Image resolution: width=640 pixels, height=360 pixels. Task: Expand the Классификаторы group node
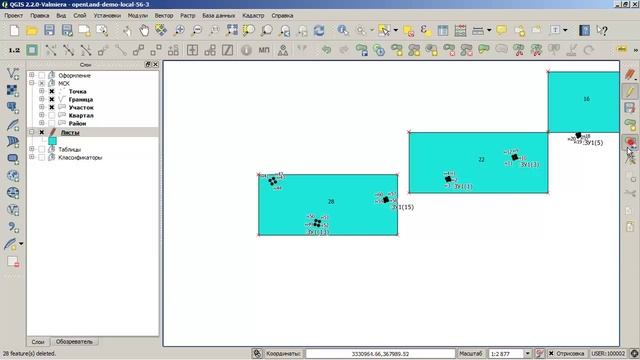click(x=31, y=157)
